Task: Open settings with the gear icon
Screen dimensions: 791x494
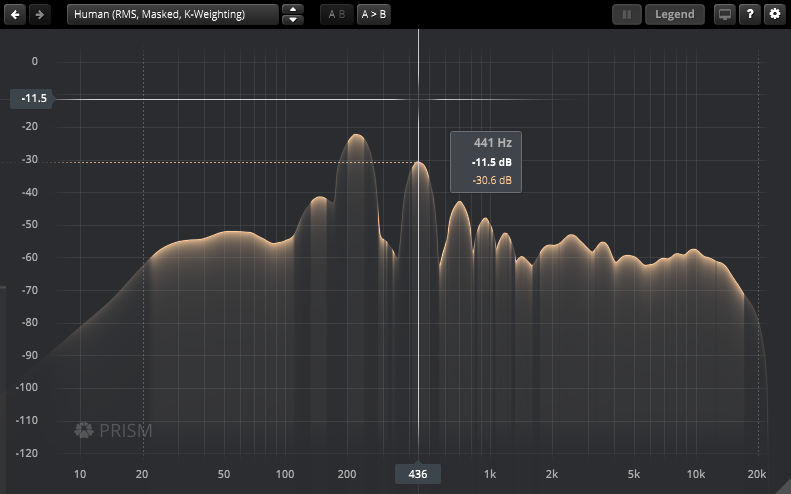Action: (773, 15)
